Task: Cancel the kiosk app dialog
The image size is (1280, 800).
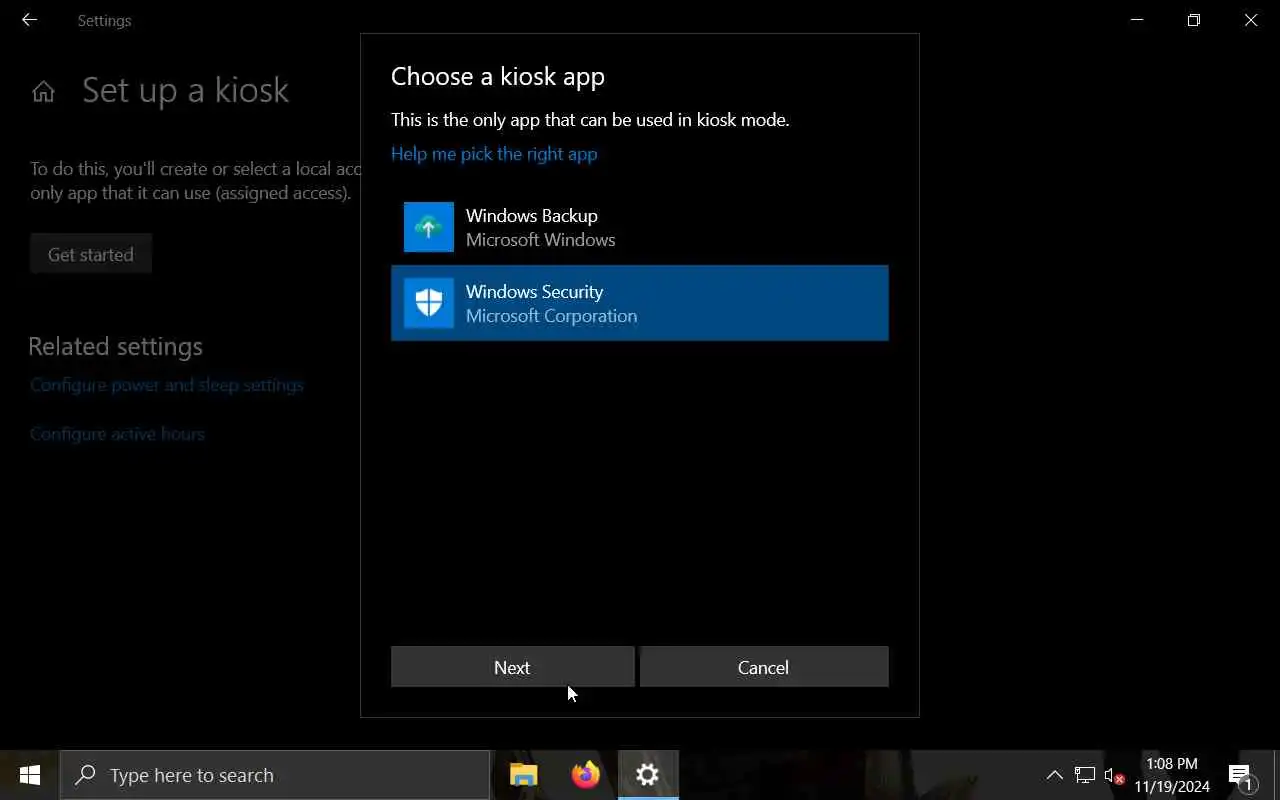Action: pos(764,667)
